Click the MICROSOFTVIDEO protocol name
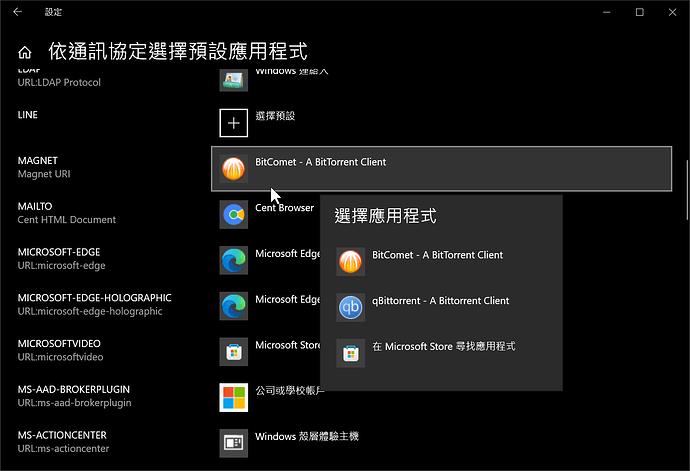The height and width of the screenshot is (471, 690). [59, 344]
